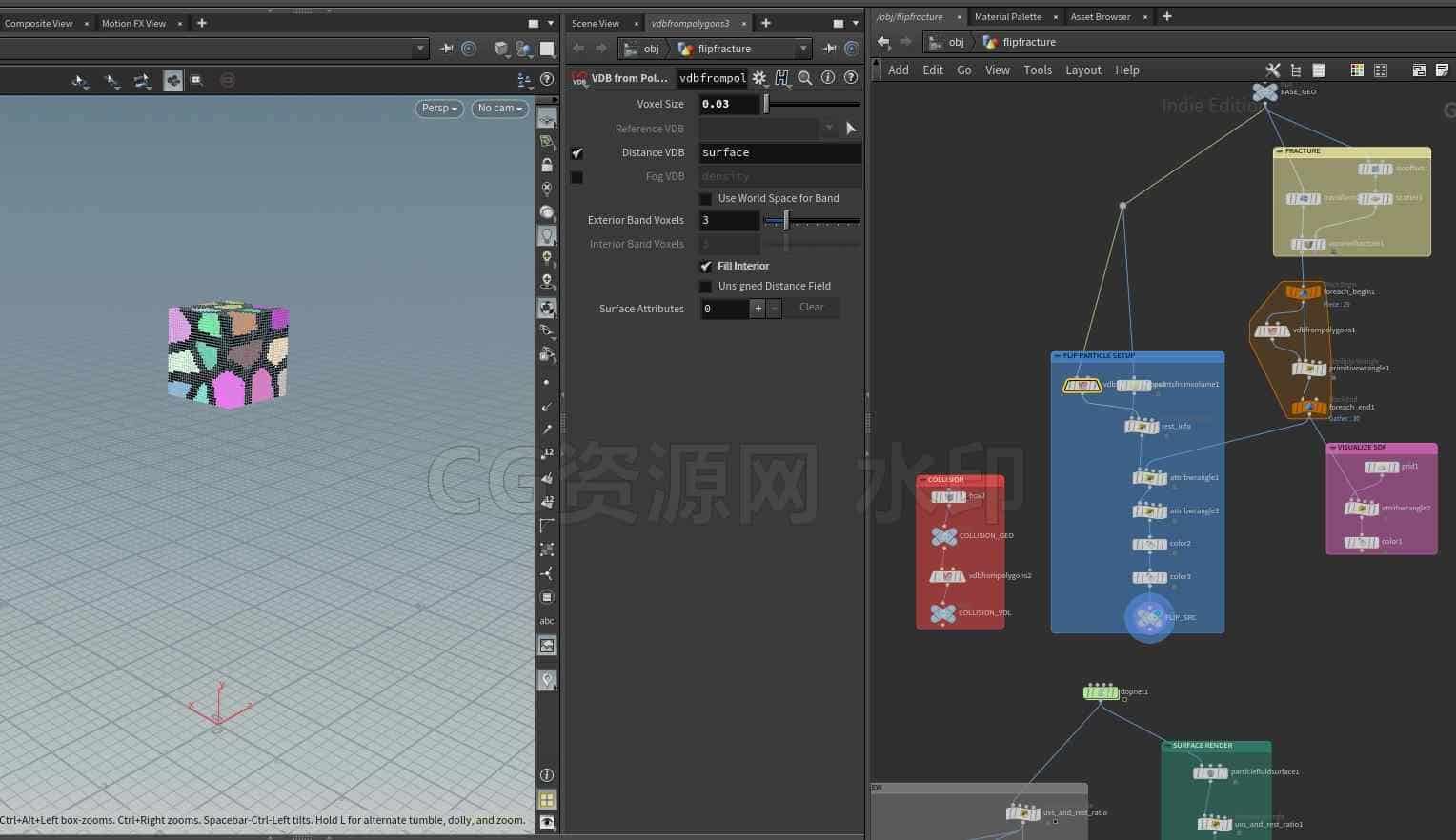Open parameter pane help question mark icon
The image size is (1456, 840).
pos(851,78)
